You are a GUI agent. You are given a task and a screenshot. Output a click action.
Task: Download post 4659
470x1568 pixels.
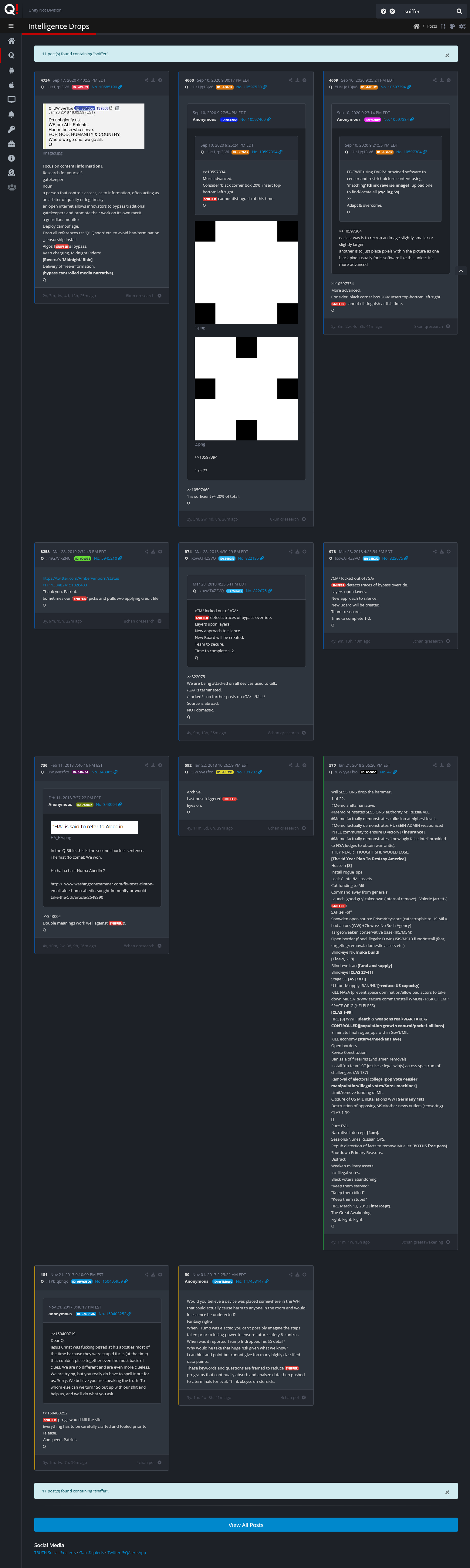pyautogui.click(x=441, y=80)
